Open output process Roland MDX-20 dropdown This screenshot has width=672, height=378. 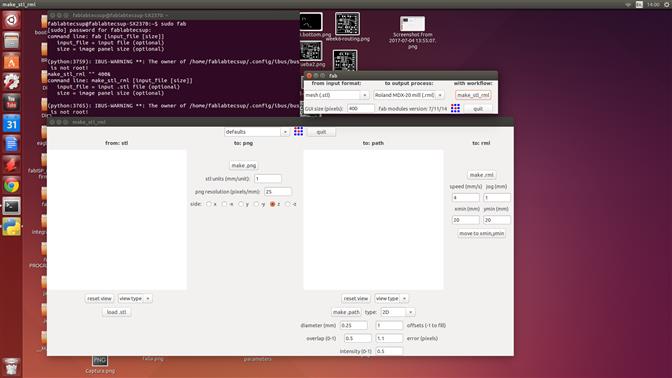408,95
